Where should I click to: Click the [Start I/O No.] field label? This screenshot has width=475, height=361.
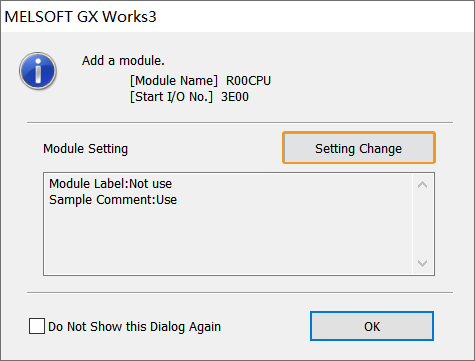click(171, 97)
